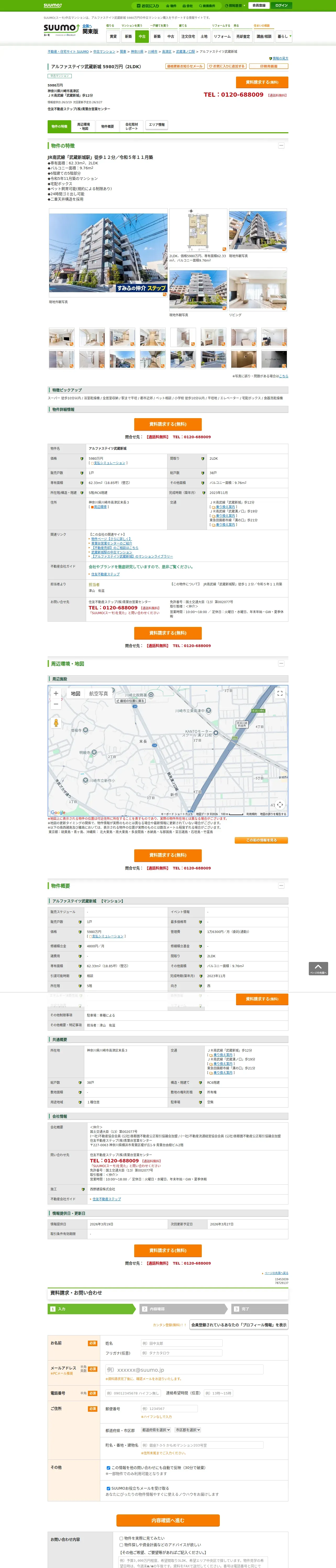Screen dimensions: 336x1568
Task: Toggle the map fullscreen view icon
Action: (x=280, y=693)
